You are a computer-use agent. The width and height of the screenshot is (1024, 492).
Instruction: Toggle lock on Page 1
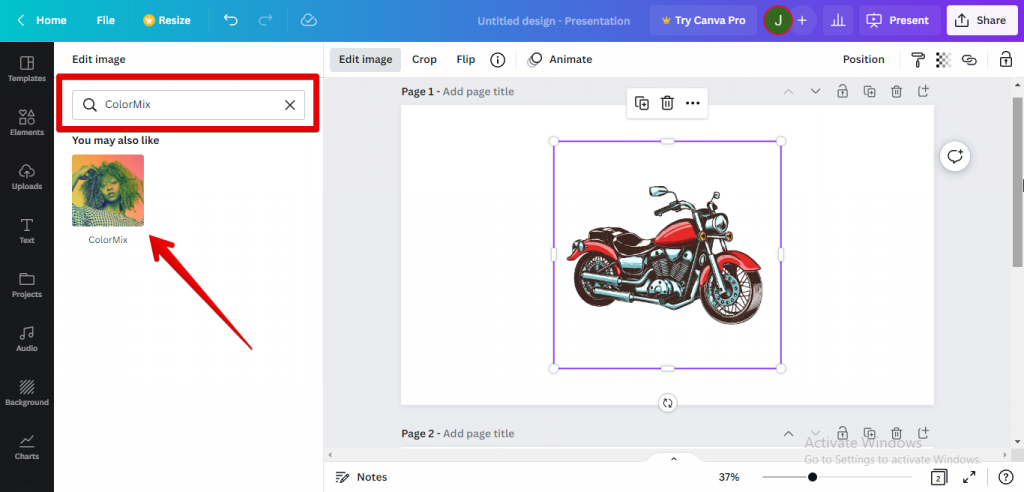pyautogui.click(x=842, y=91)
